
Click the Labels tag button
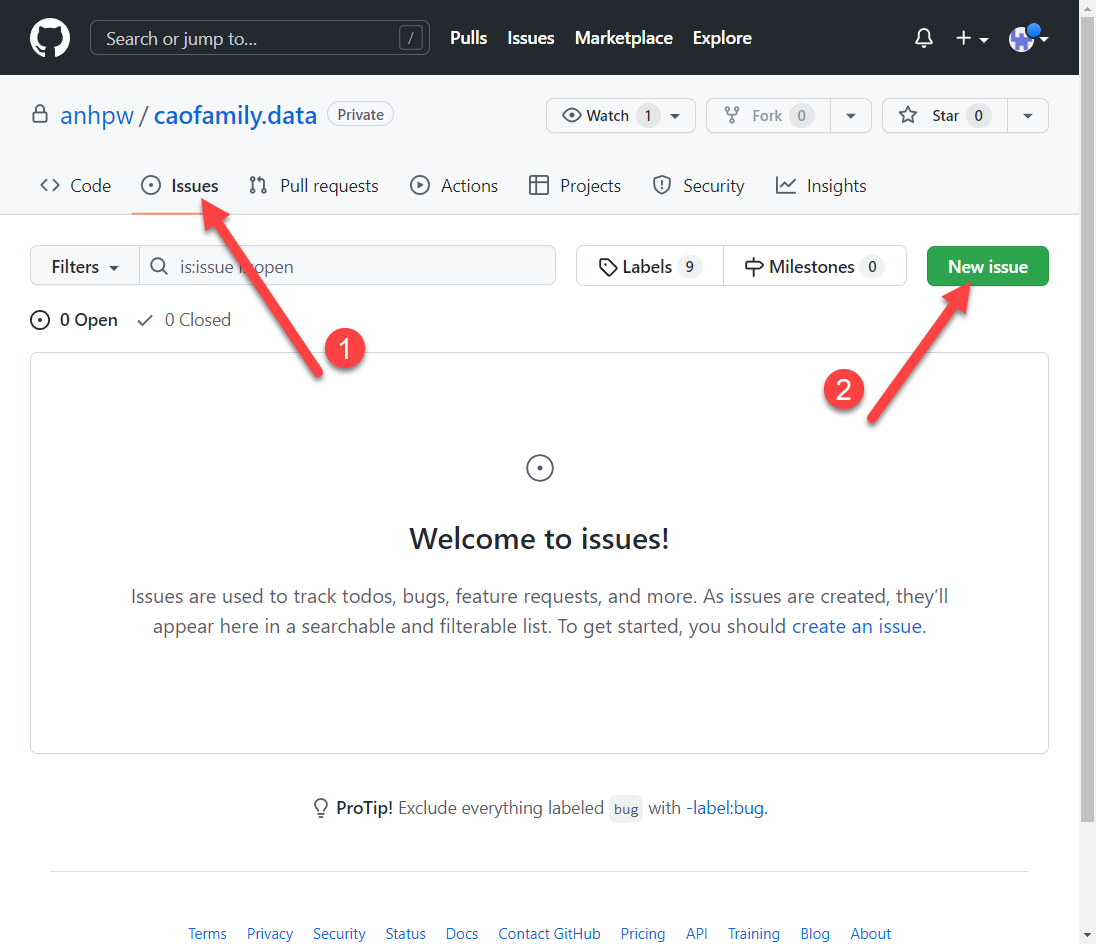click(649, 267)
